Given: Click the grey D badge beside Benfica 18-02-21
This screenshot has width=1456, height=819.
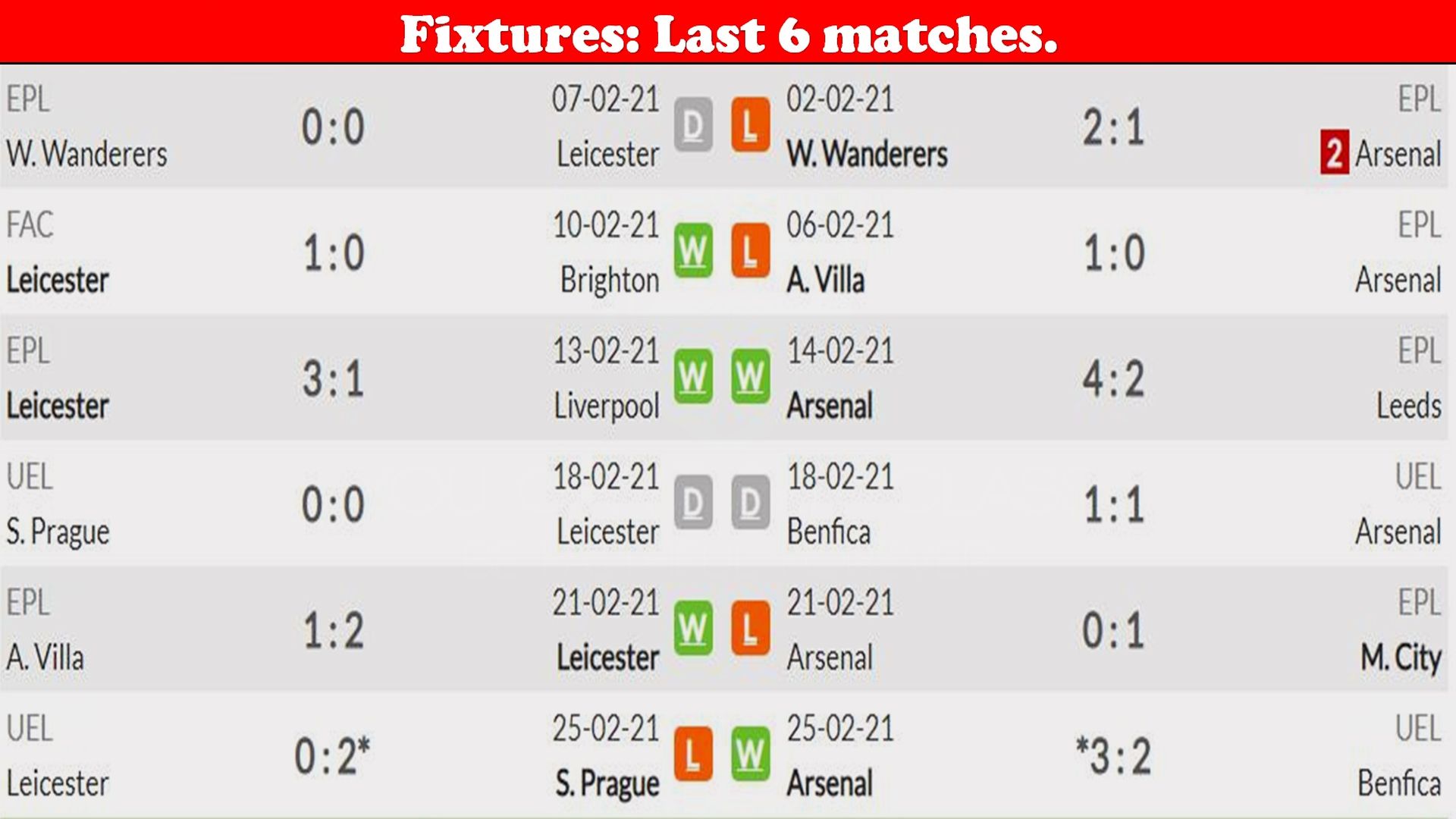Looking at the screenshot, I should [751, 503].
